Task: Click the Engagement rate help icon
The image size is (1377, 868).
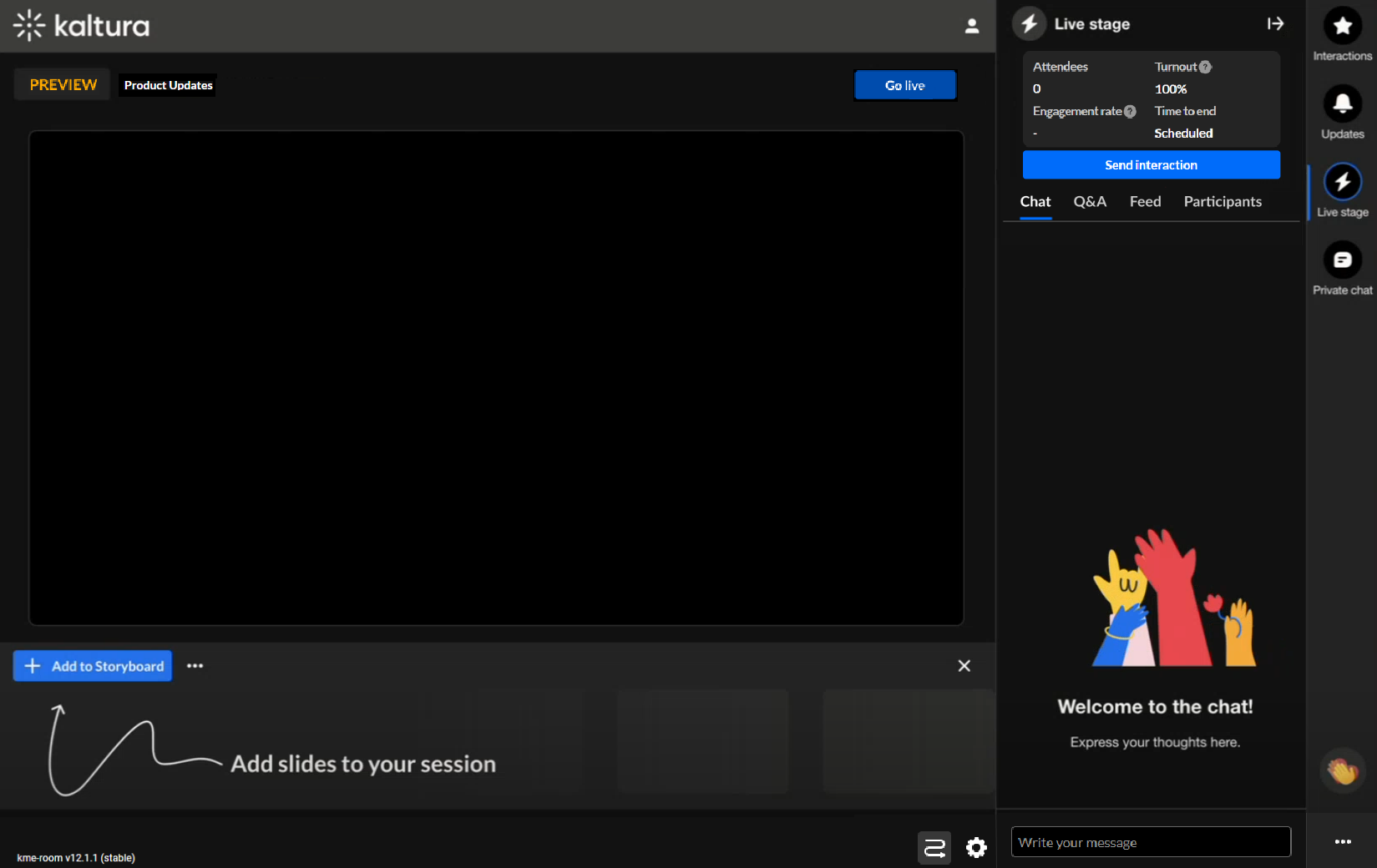Action: coord(1130,111)
